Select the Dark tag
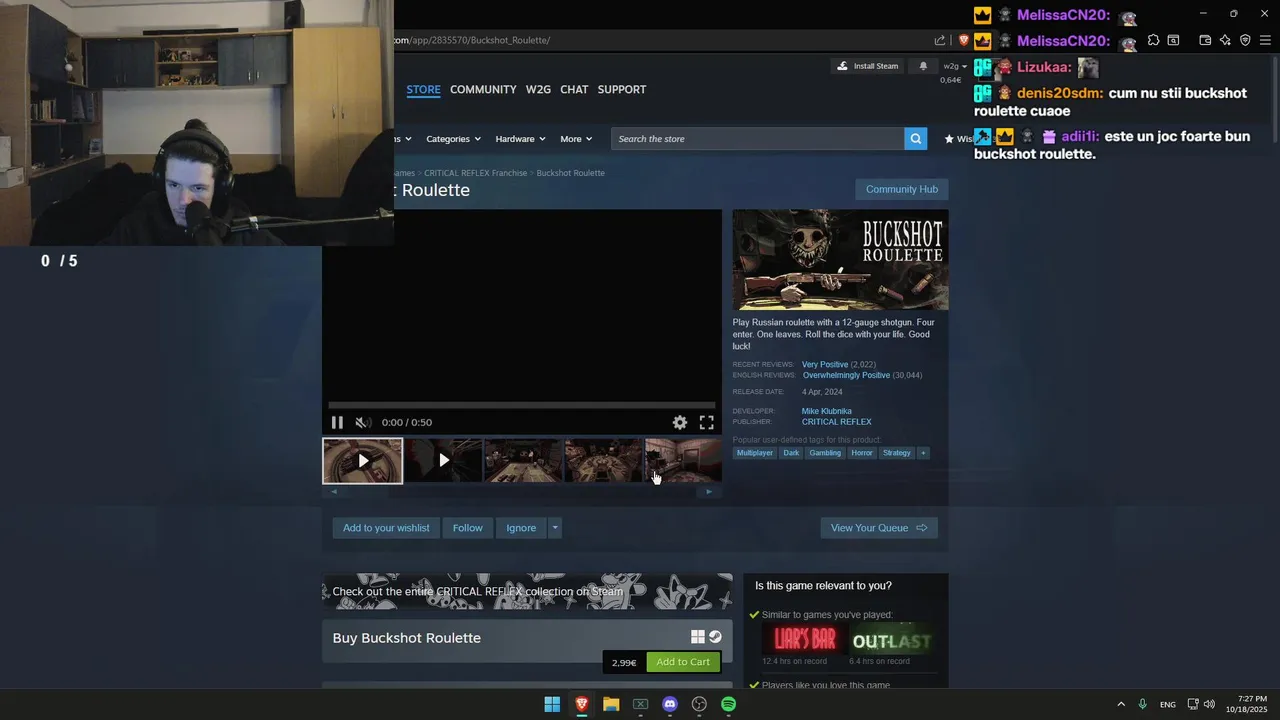The height and width of the screenshot is (720, 1280). point(791,453)
